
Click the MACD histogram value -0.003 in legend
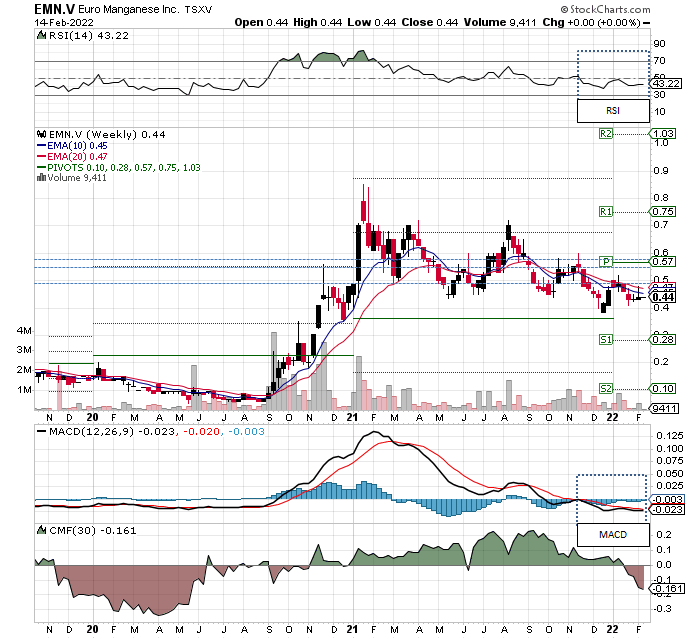coord(246,432)
